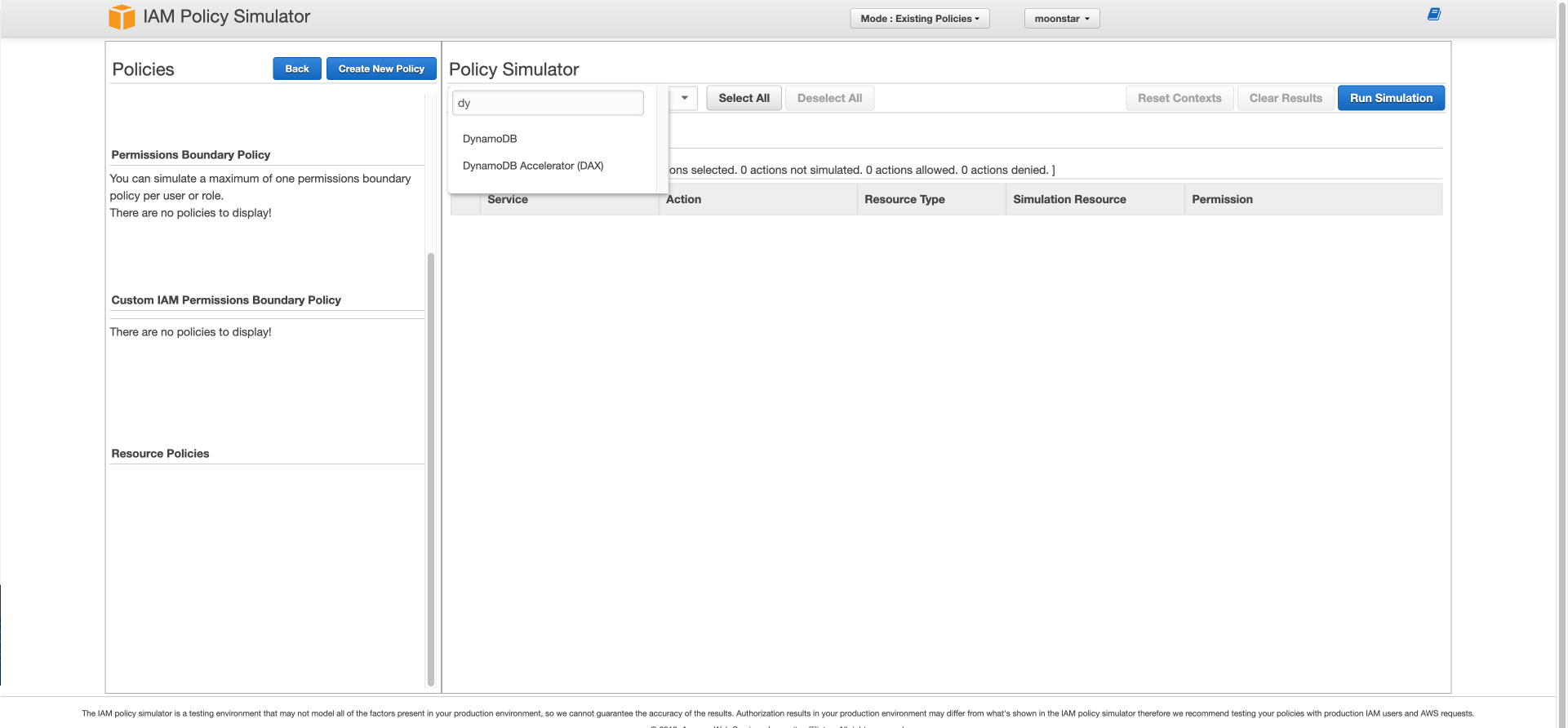Click the Simulation Resource column header

coord(1095,199)
